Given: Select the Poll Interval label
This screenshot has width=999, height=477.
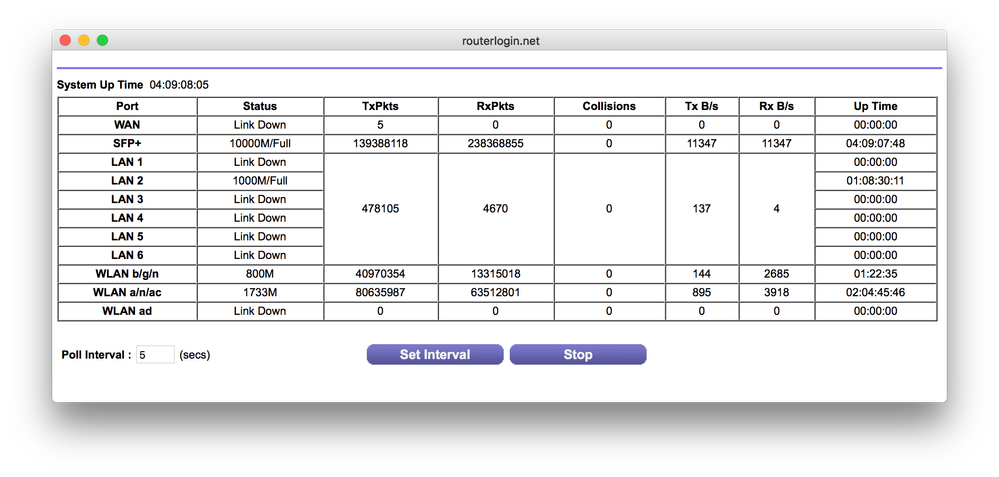Looking at the screenshot, I should [96, 355].
